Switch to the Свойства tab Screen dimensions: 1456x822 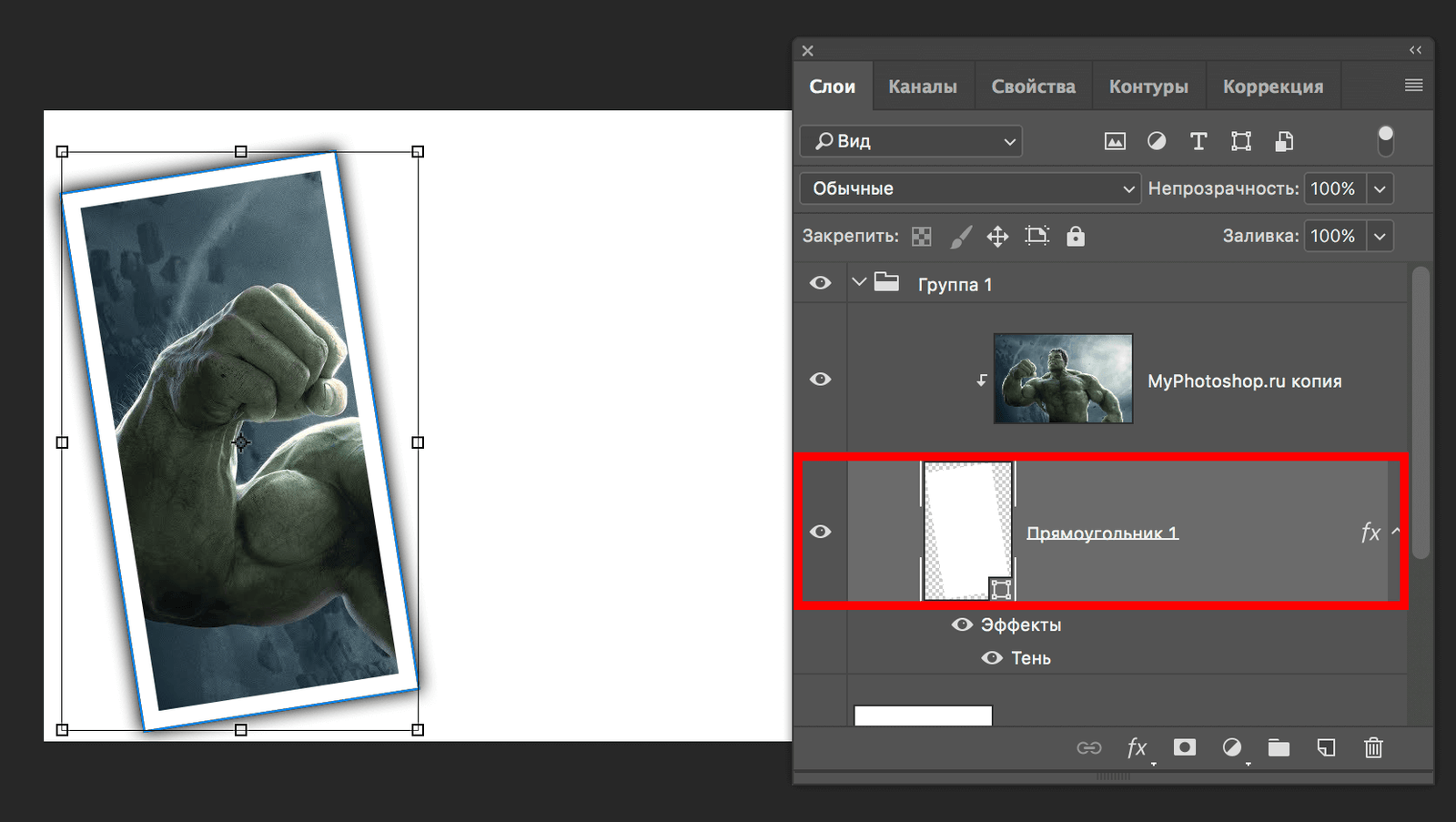point(1033,86)
